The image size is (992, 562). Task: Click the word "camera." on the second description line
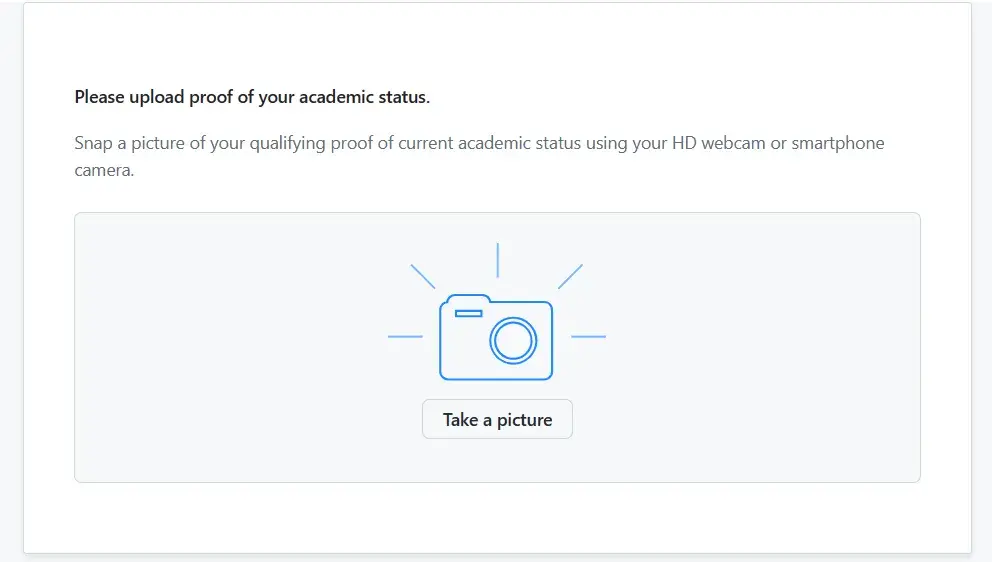point(104,170)
